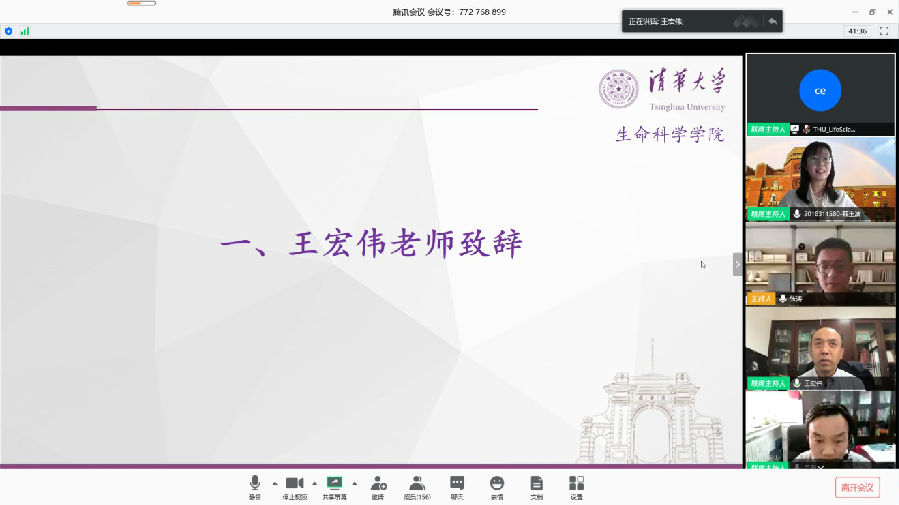
Task: Click the reply arrow in speaker notification
Action: (x=772, y=21)
